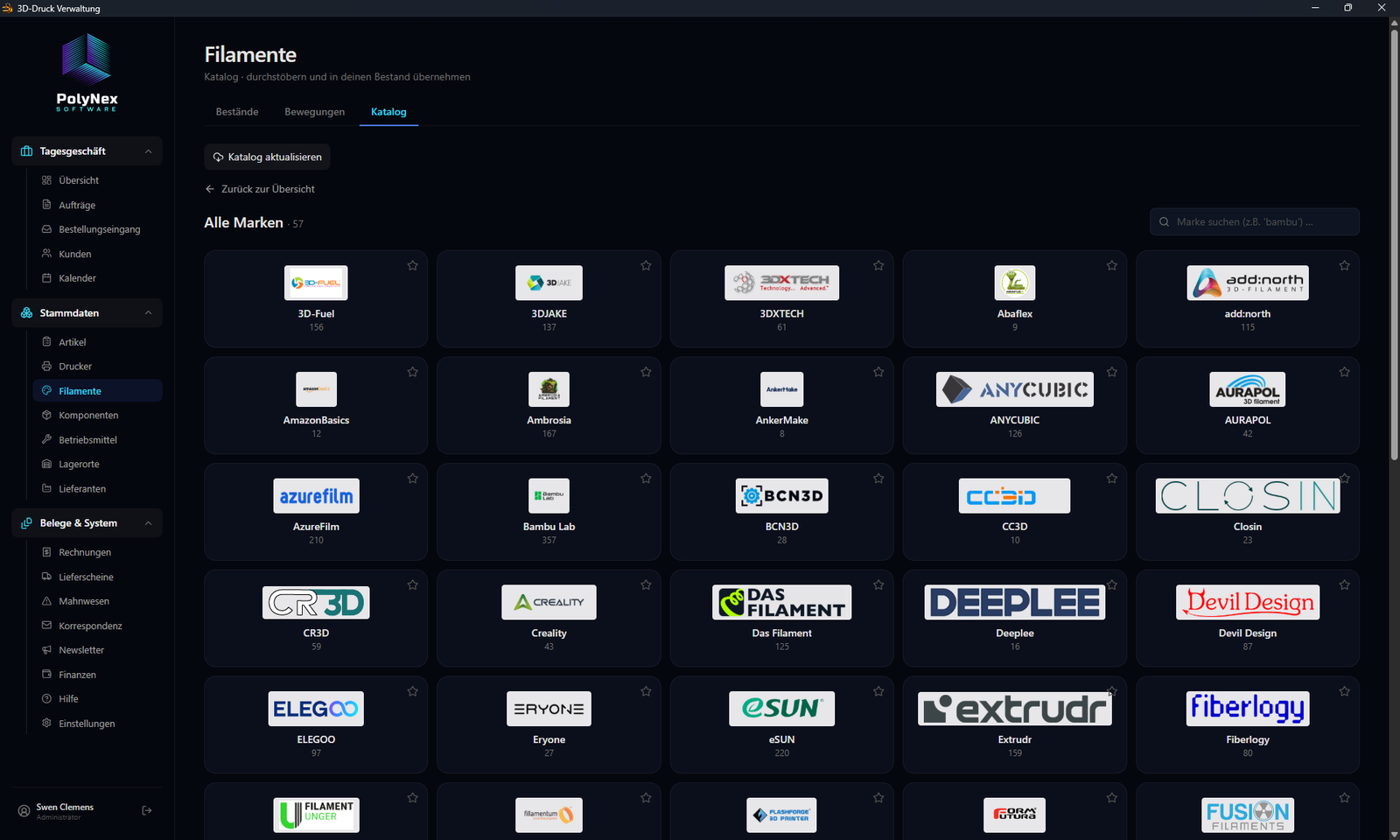The image size is (1400, 840).
Task: Mark Abaflex as favorite via star
Action: tap(1112, 265)
